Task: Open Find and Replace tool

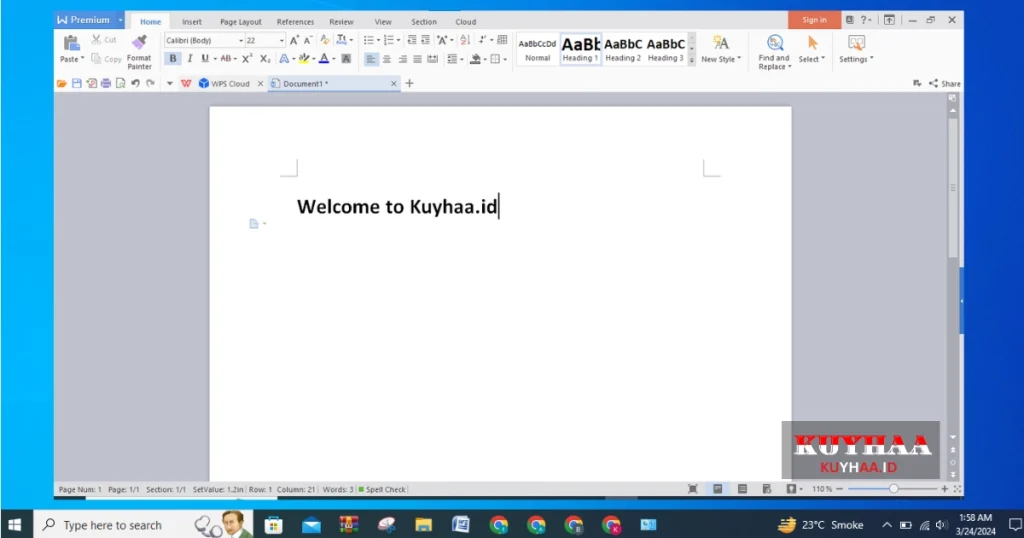Action: point(775,52)
